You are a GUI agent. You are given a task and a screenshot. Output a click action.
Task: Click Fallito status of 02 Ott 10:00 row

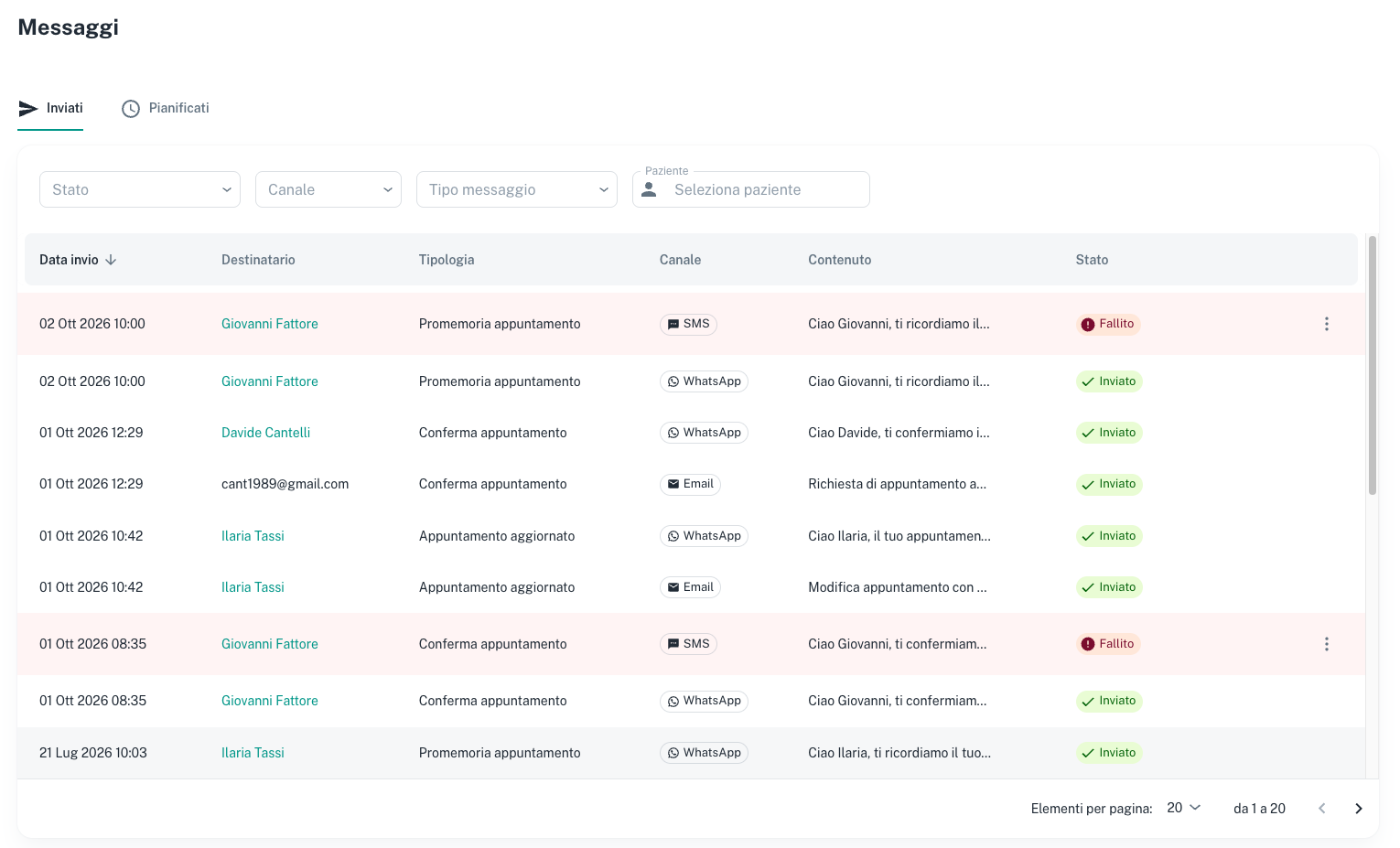(x=1108, y=324)
